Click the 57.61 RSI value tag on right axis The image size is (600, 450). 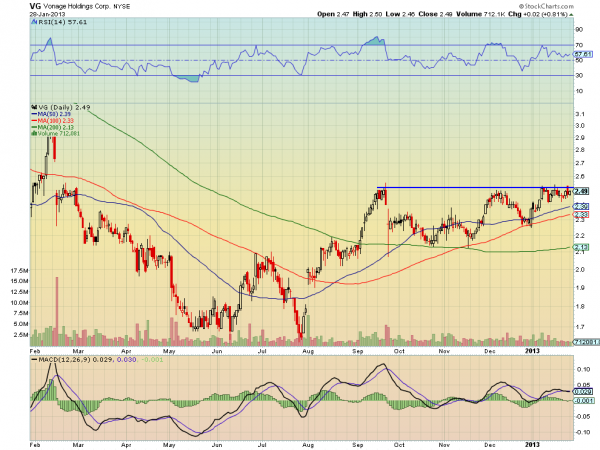tap(582, 55)
